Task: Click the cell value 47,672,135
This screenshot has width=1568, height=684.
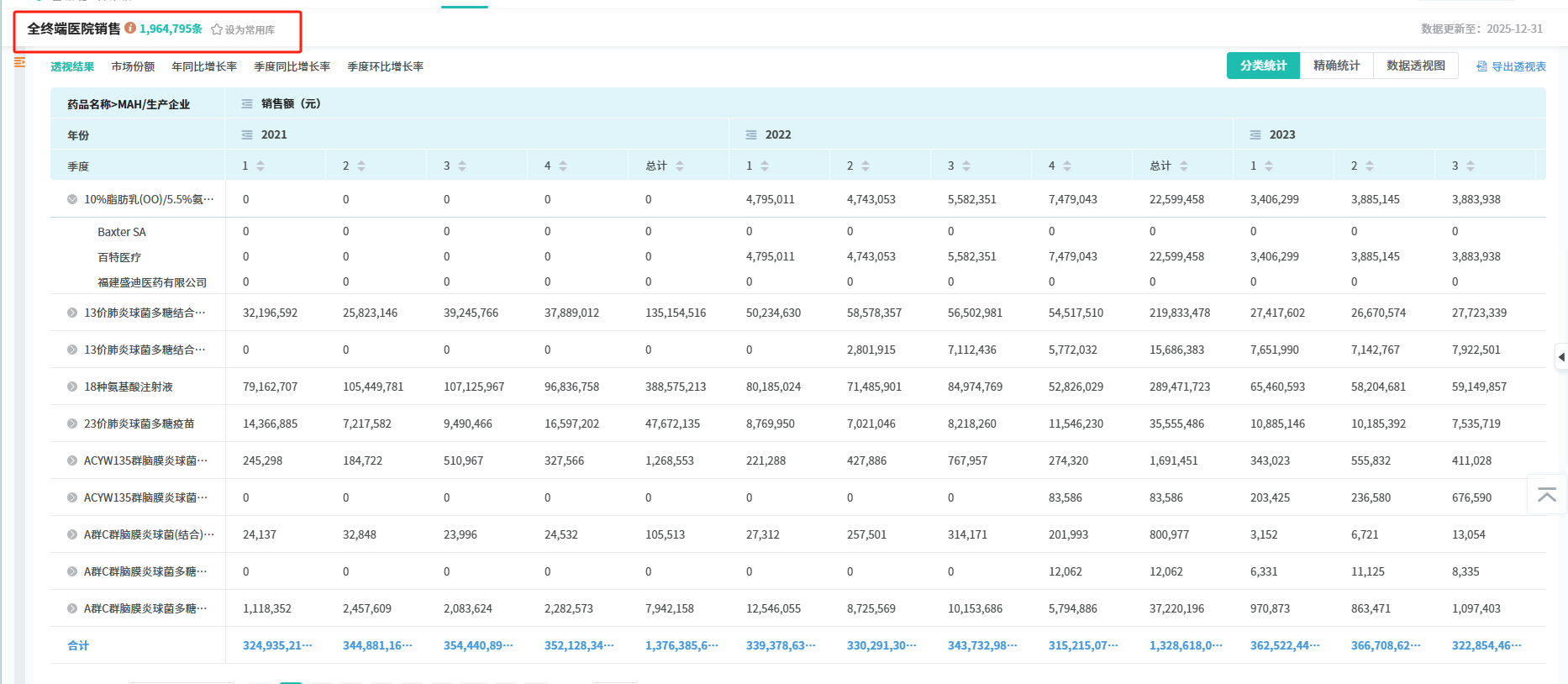Action: (x=672, y=424)
